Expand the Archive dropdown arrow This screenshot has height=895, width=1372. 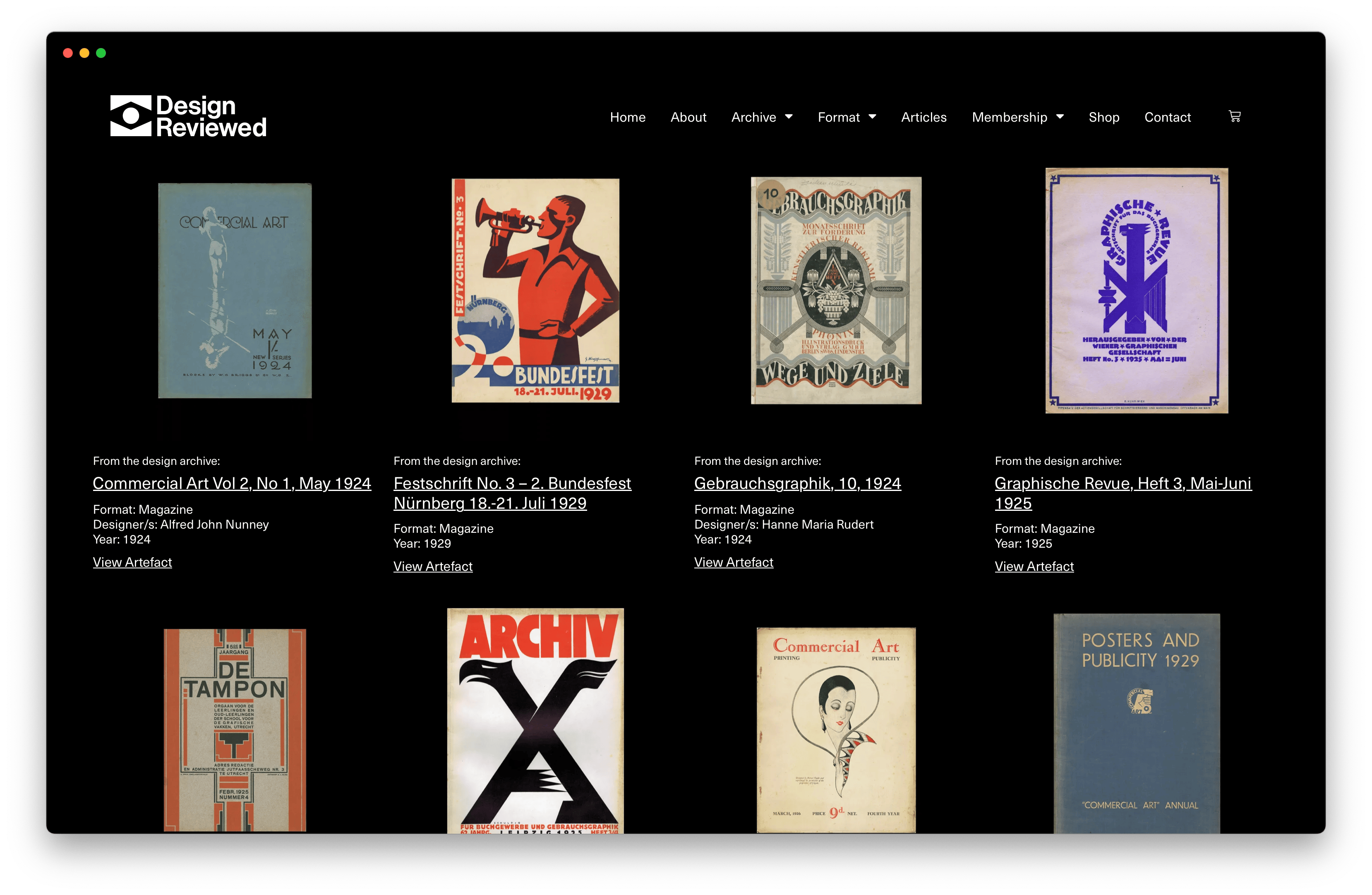pyautogui.click(x=789, y=116)
